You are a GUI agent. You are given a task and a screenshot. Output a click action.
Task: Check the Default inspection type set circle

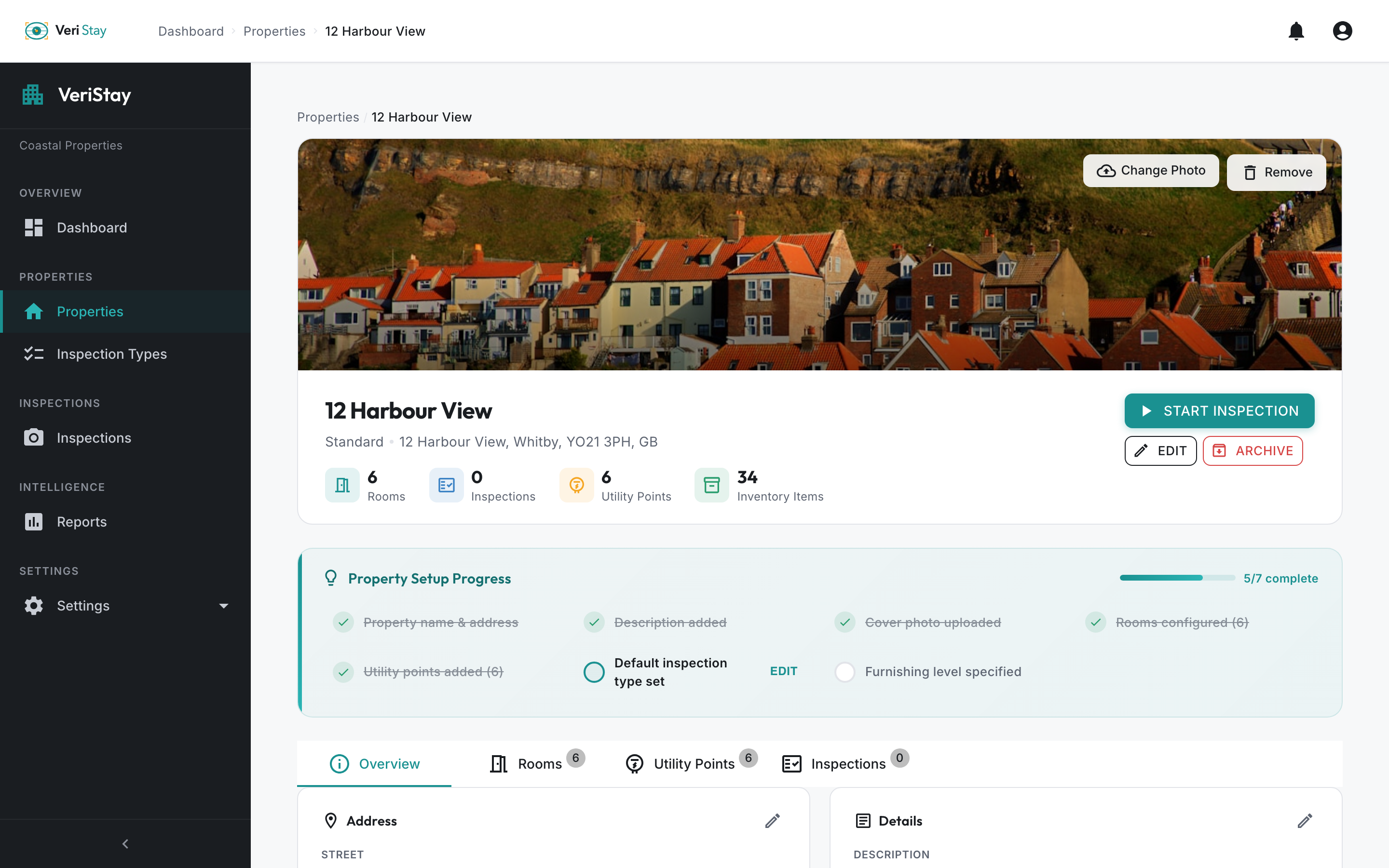coord(595,672)
